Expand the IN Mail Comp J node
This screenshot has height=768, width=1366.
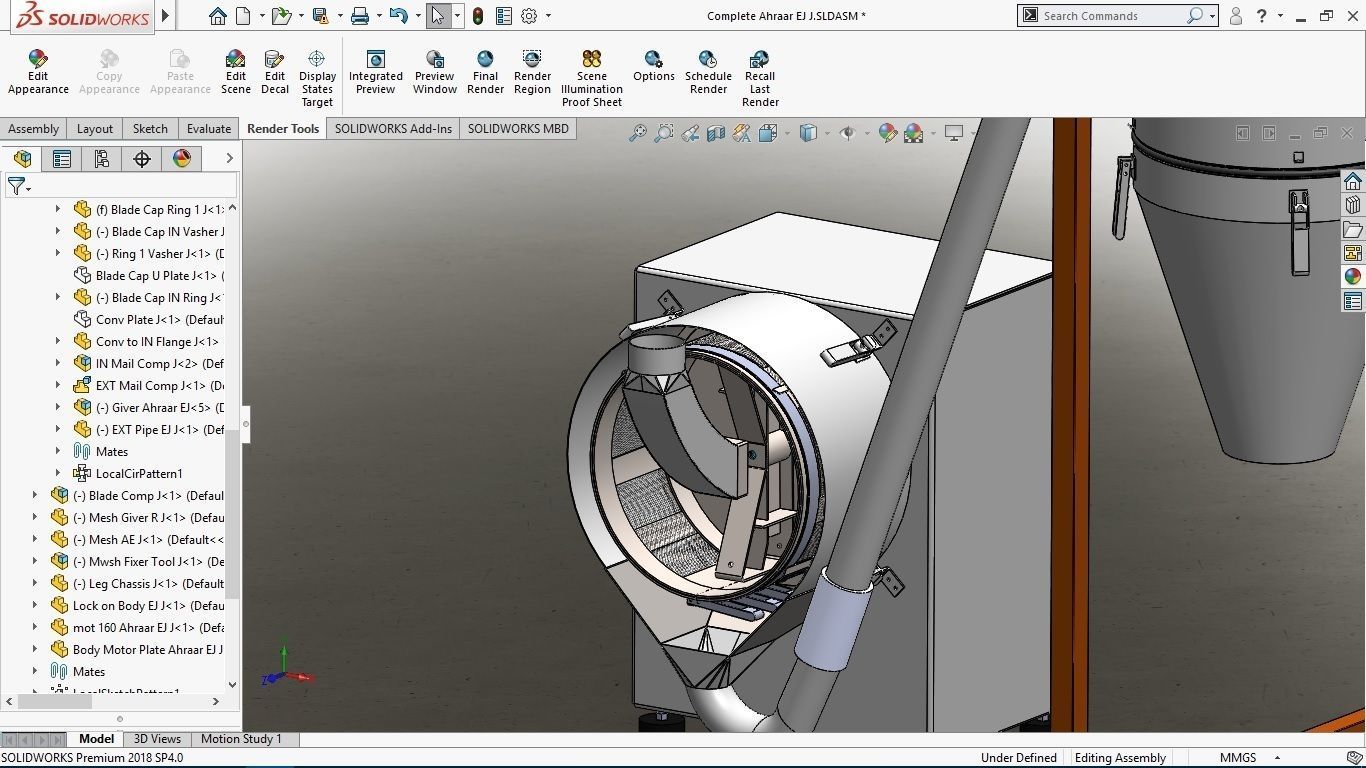point(57,364)
